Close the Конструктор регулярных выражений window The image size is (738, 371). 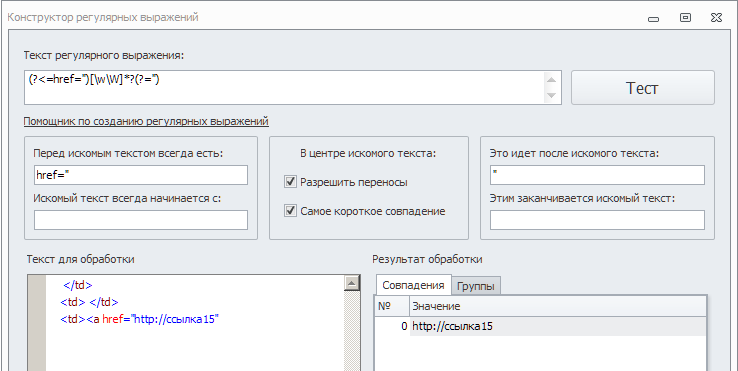tap(716, 18)
